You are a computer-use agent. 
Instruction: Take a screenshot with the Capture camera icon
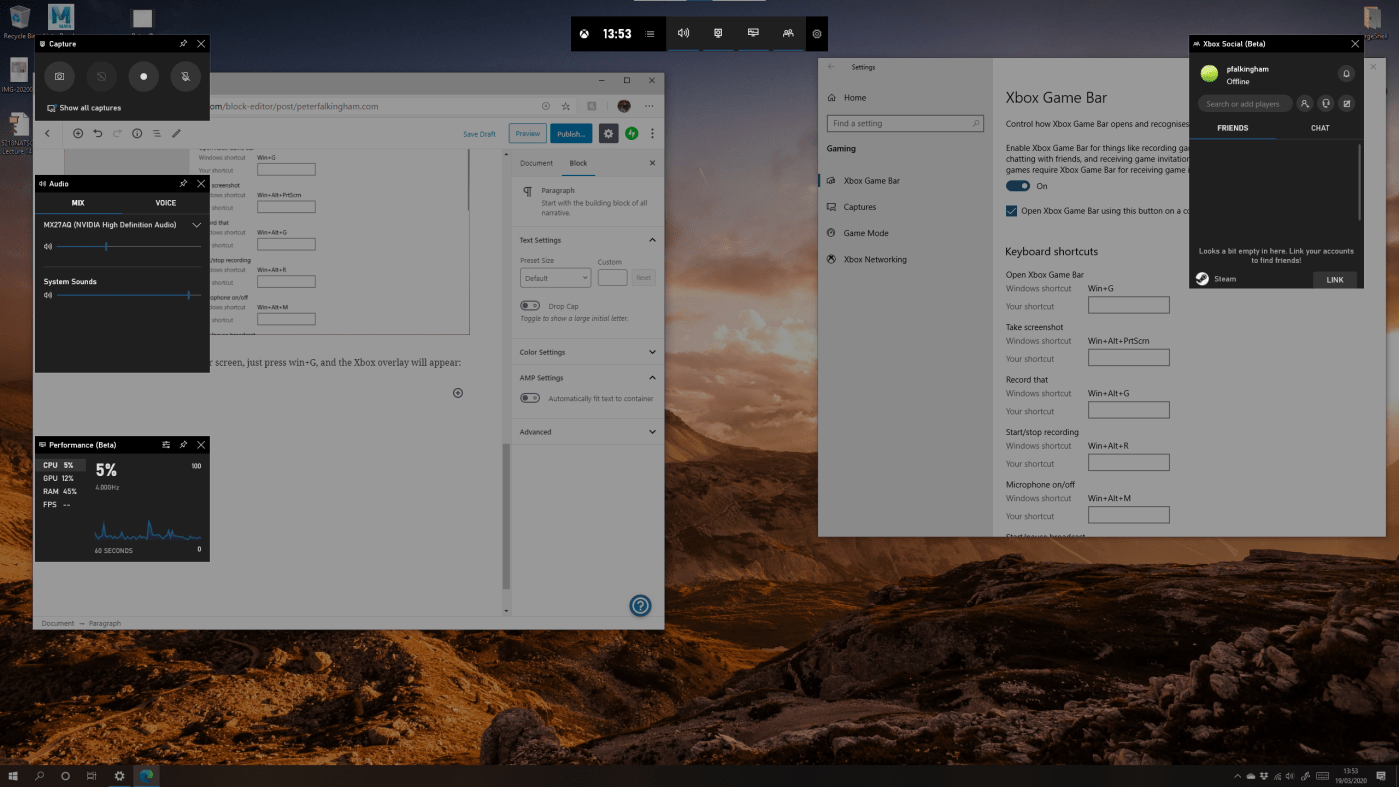click(x=60, y=76)
